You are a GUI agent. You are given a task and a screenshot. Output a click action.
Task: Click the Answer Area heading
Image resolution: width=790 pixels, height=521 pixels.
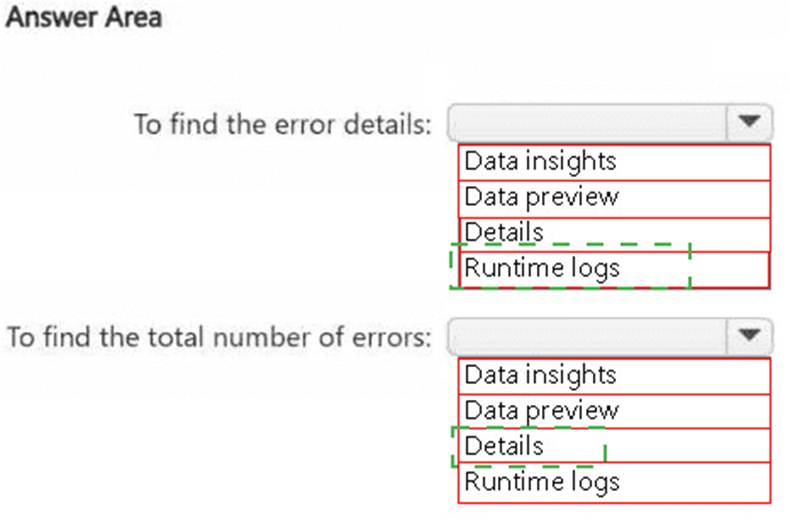coord(84,18)
